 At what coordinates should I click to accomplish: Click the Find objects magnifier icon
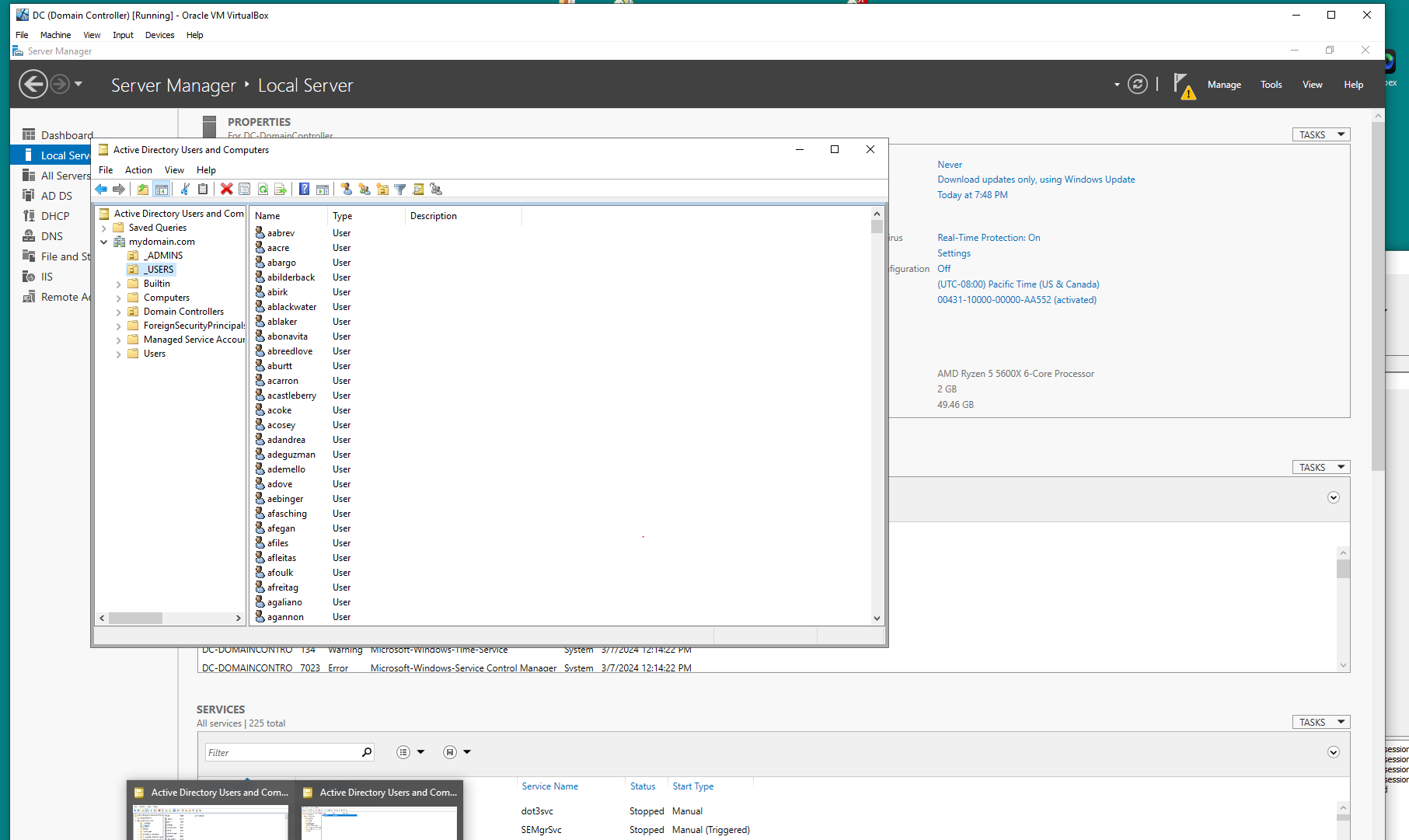418,189
